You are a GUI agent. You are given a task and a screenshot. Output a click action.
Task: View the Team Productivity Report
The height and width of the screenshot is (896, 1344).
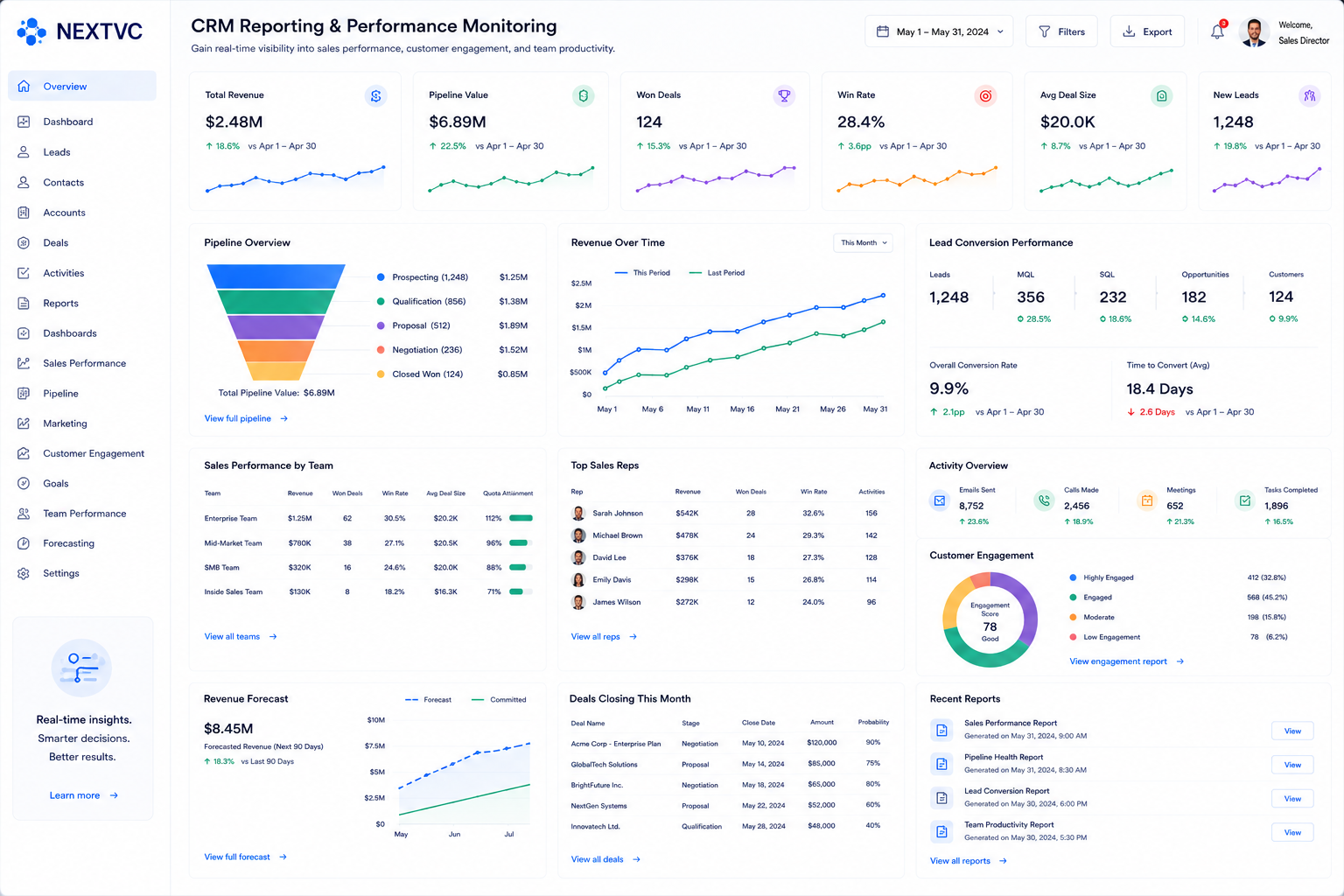click(1292, 832)
